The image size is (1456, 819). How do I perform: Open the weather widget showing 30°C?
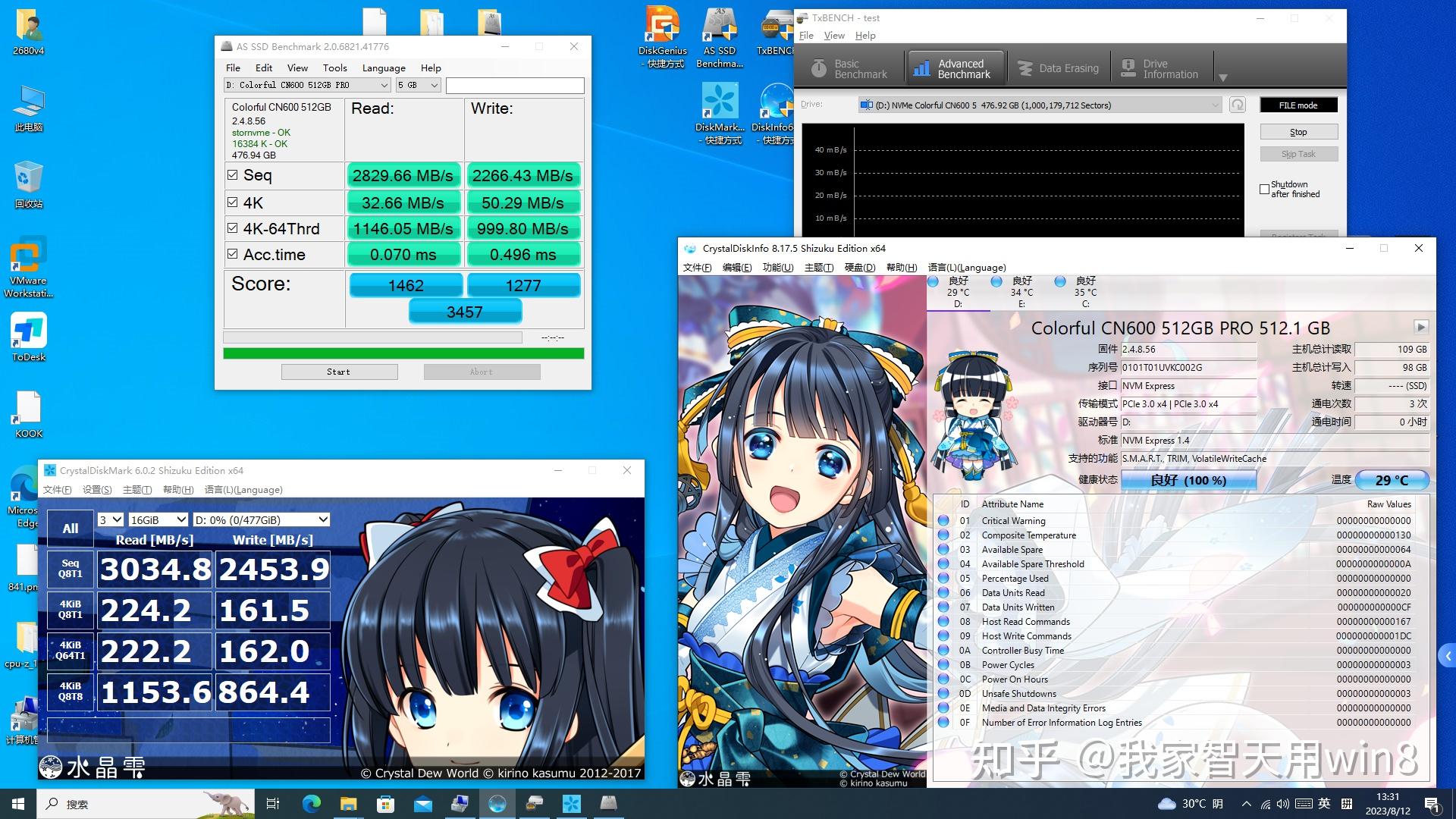[x=1191, y=804]
